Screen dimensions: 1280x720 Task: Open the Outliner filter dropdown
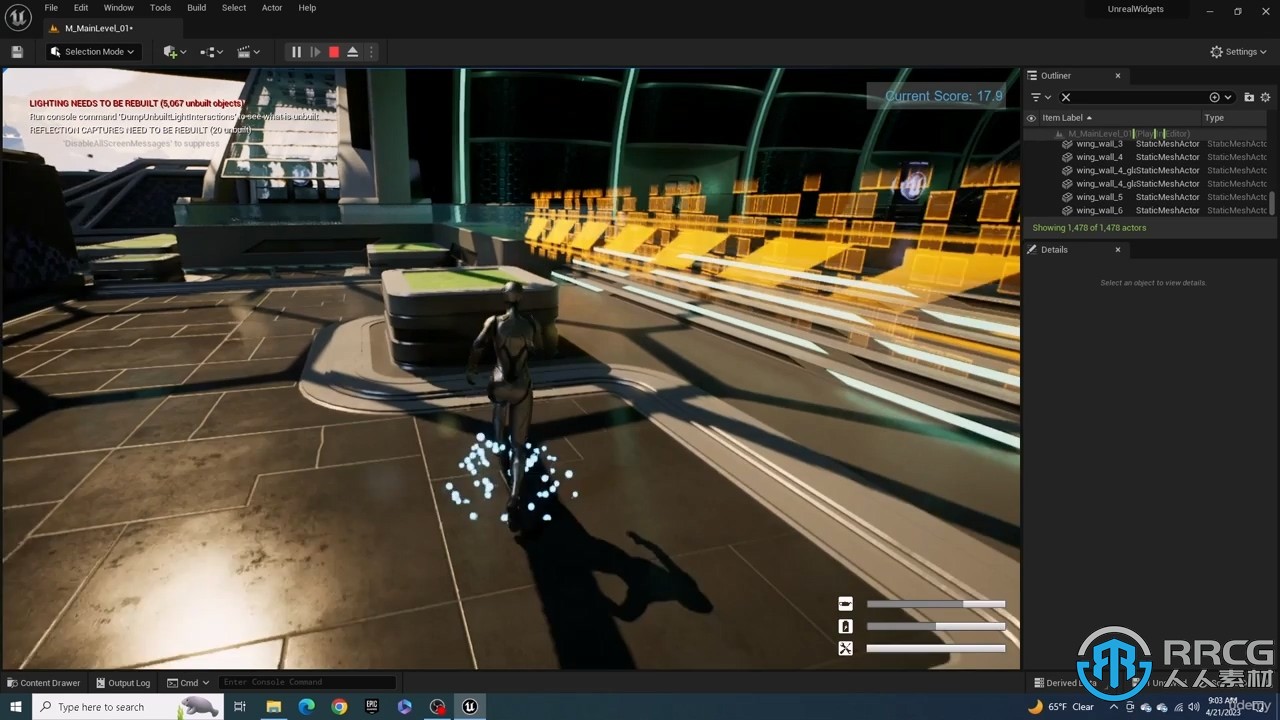[x=1041, y=97]
